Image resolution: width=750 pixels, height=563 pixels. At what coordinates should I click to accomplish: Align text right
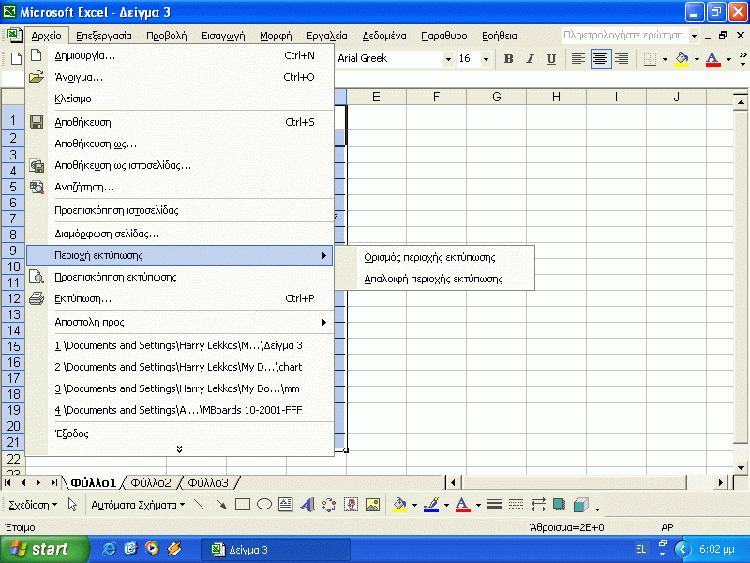[x=622, y=58]
